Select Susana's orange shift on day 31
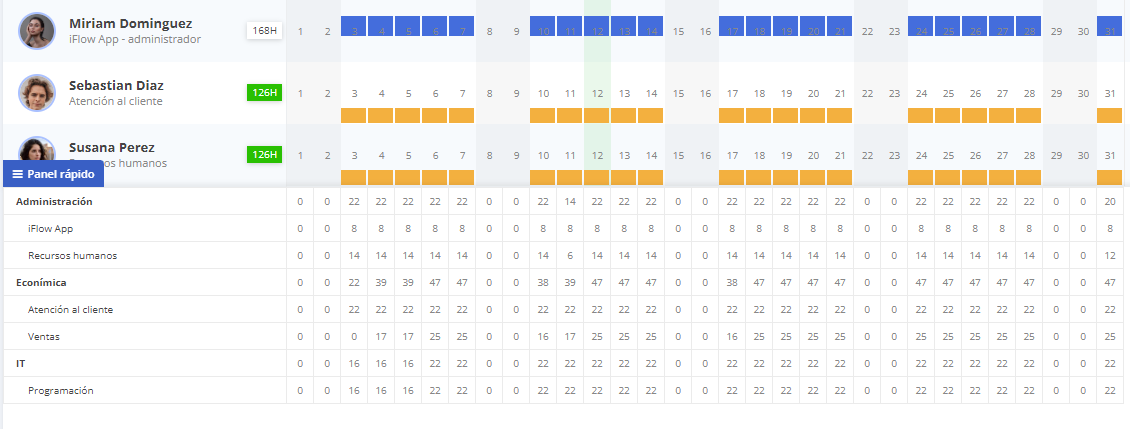The width and height of the screenshot is (1130, 429). click(x=1109, y=177)
